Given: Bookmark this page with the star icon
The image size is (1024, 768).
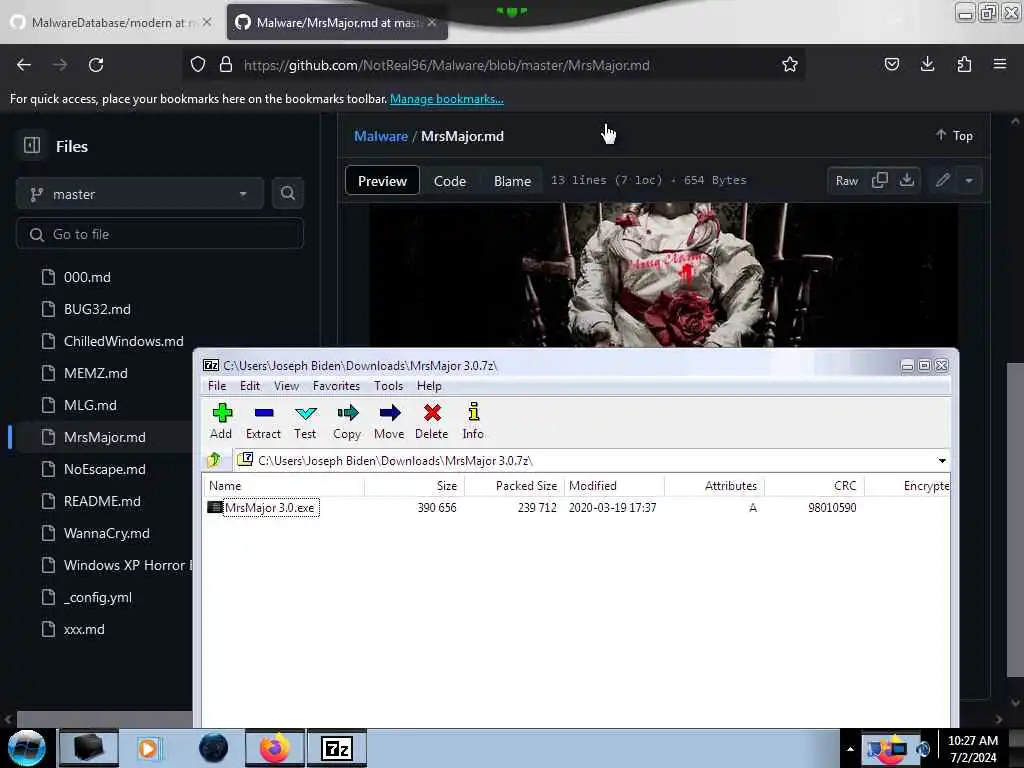Looking at the screenshot, I should point(790,64).
